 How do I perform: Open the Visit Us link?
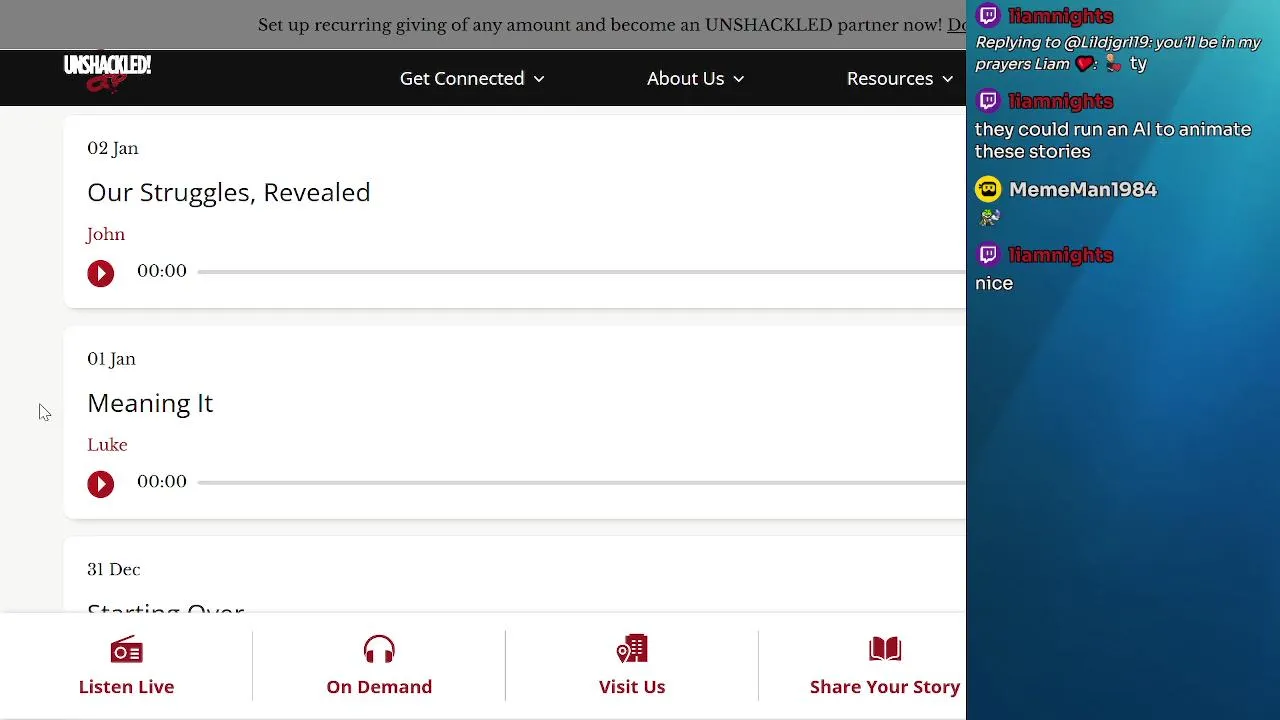(632, 686)
